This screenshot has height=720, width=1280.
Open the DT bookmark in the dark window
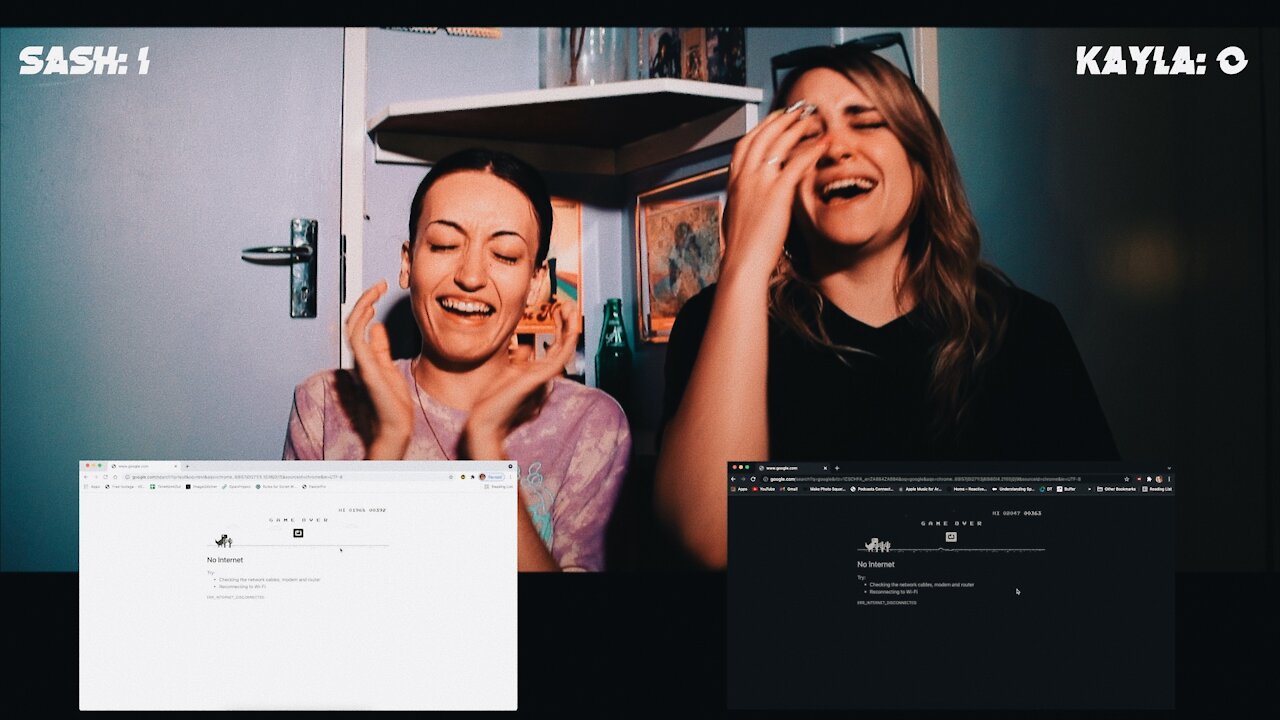tap(1048, 489)
